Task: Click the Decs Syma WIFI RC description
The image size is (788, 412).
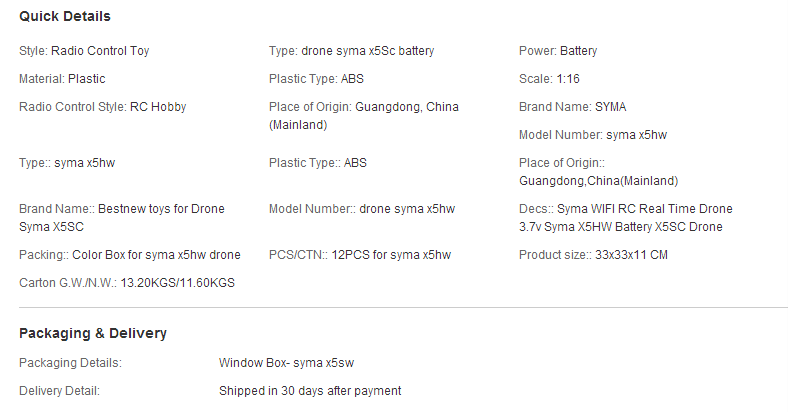Action: [x=626, y=218]
